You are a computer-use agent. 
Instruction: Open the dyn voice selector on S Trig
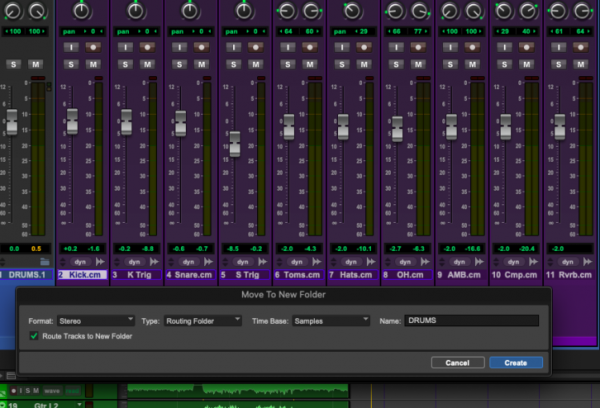pyautogui.click(x=243, y=262)
